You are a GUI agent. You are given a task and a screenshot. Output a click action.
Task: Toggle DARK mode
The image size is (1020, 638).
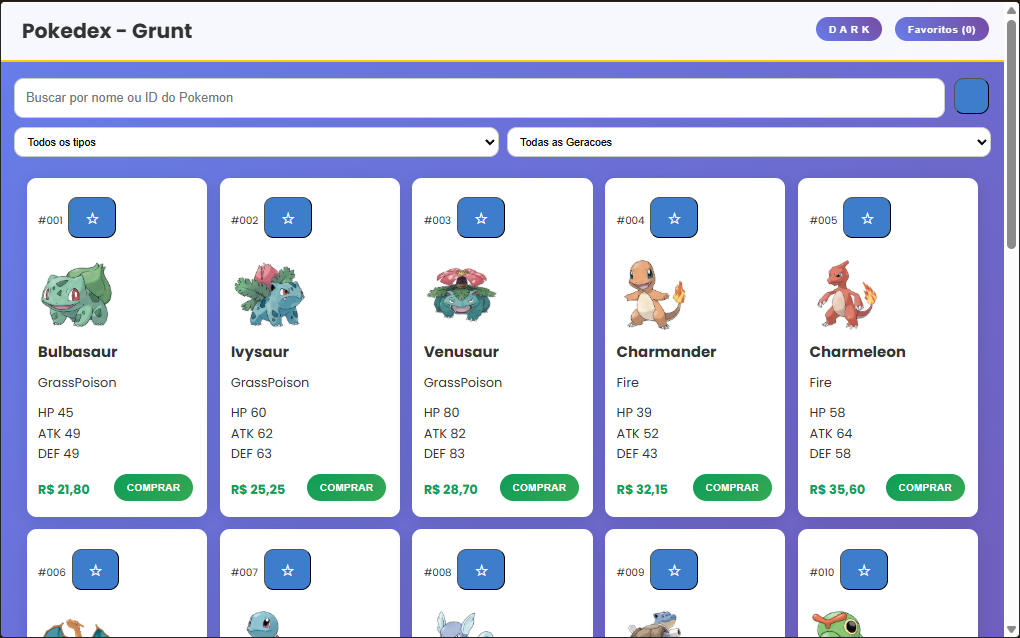click(x=848, y=29)
